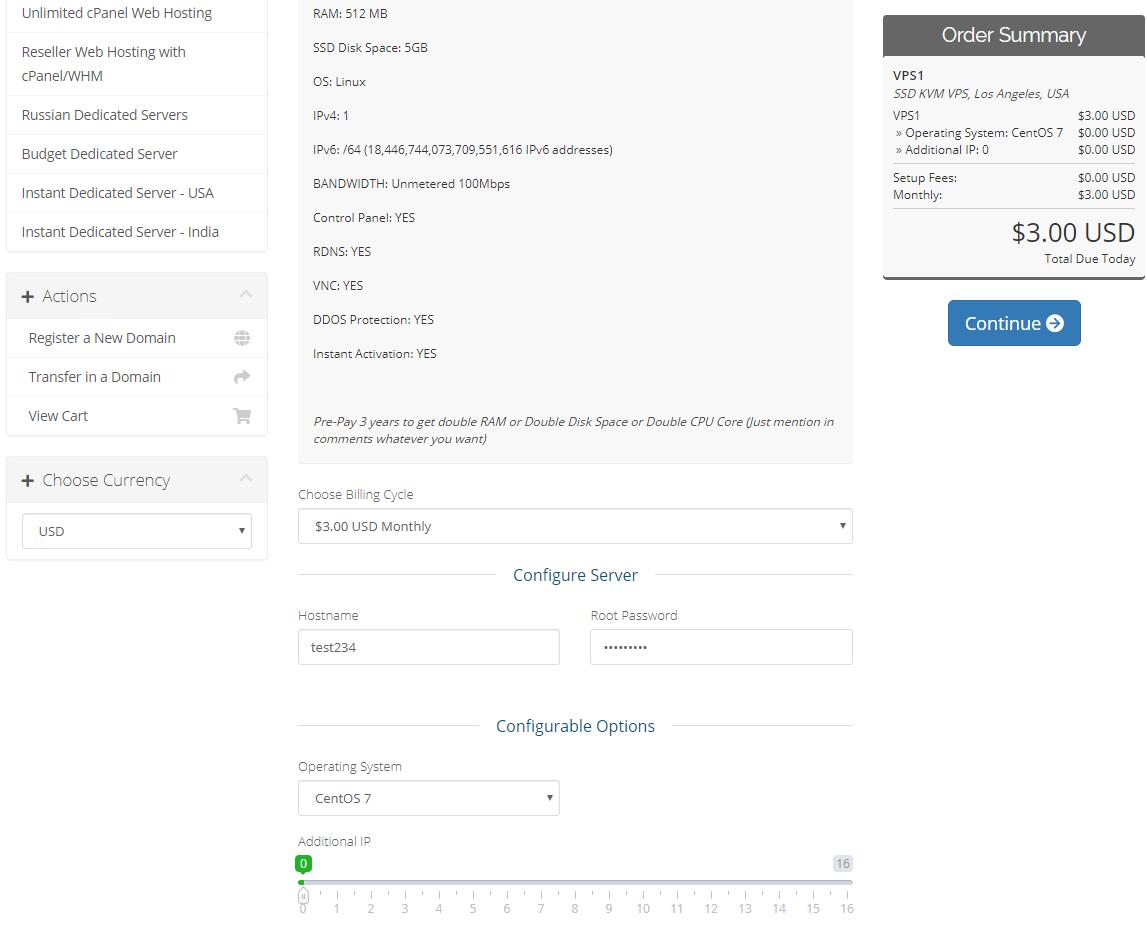The image size is (1147, 925).
Task: Collapse the Actions panel chevron
Action: tap(246, 295)
